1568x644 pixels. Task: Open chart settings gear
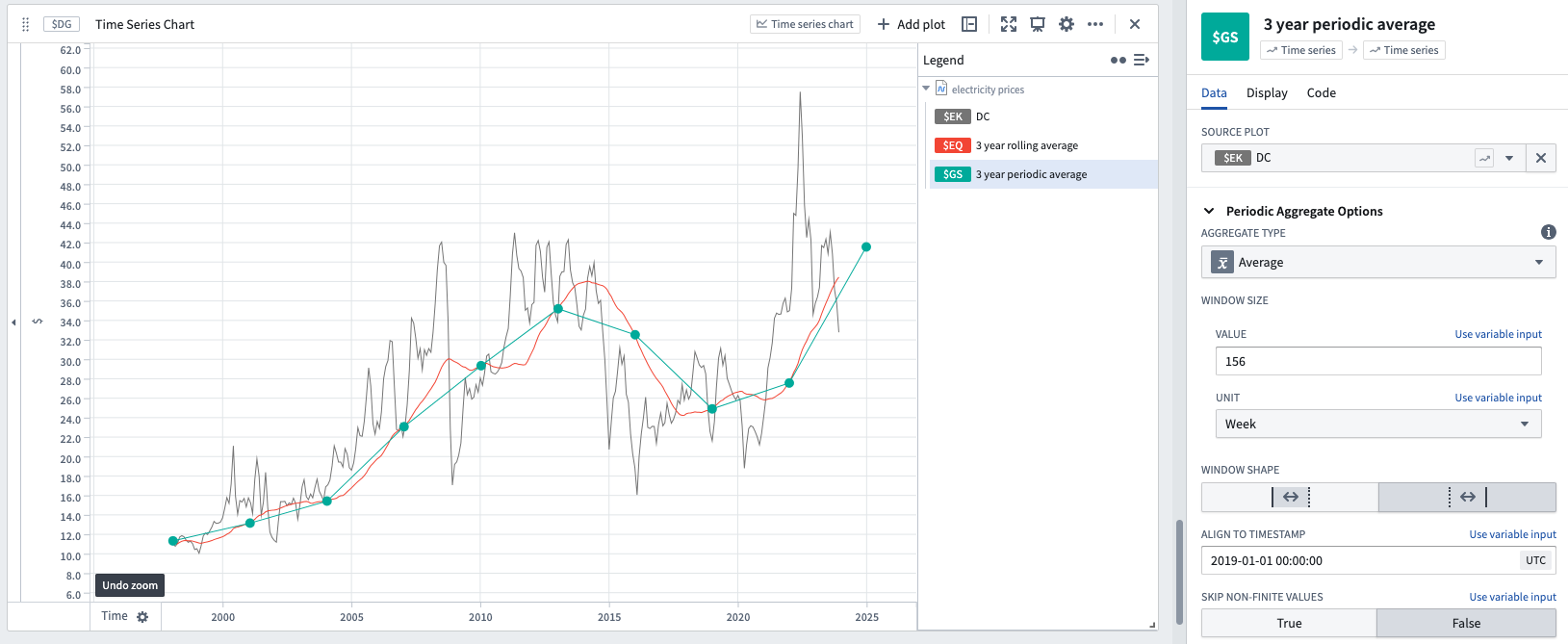(1067, 24)
